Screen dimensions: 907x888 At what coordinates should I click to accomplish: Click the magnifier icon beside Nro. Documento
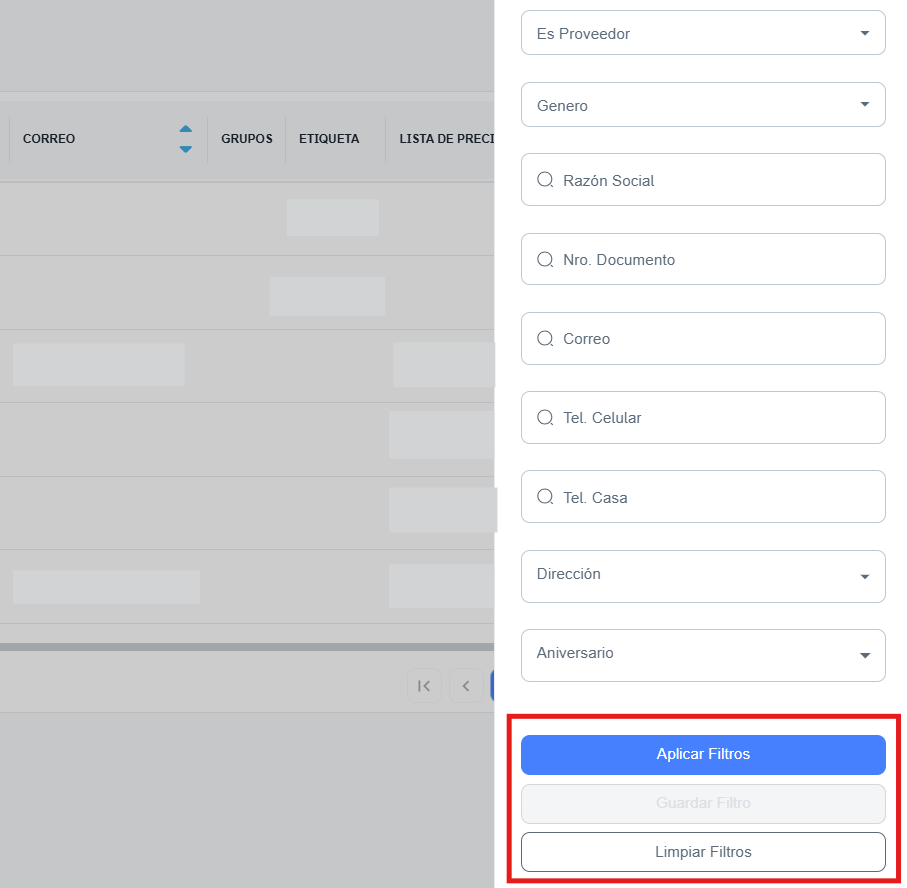tap(545, 259)
